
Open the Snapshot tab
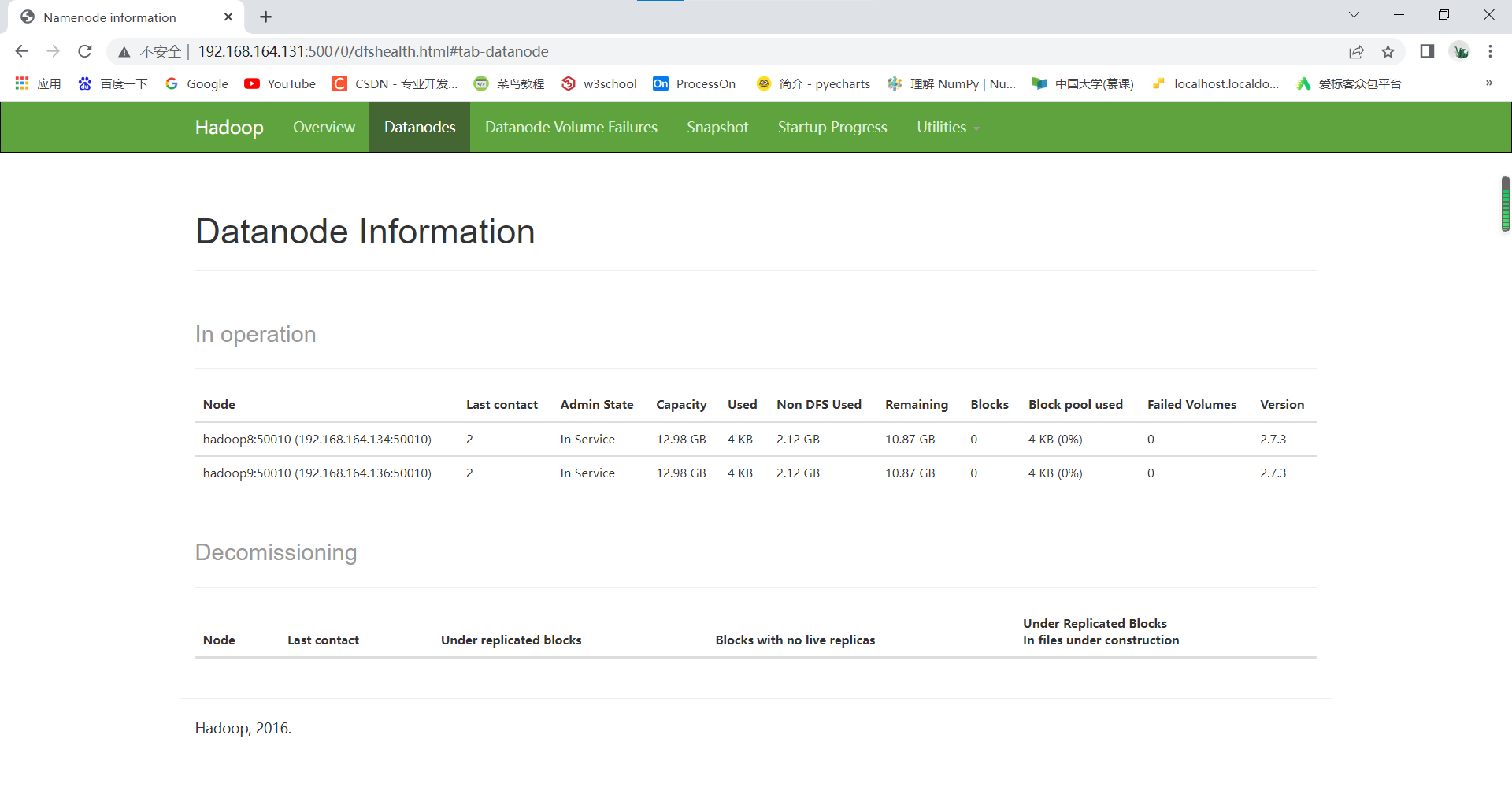[x=717, y=127]
